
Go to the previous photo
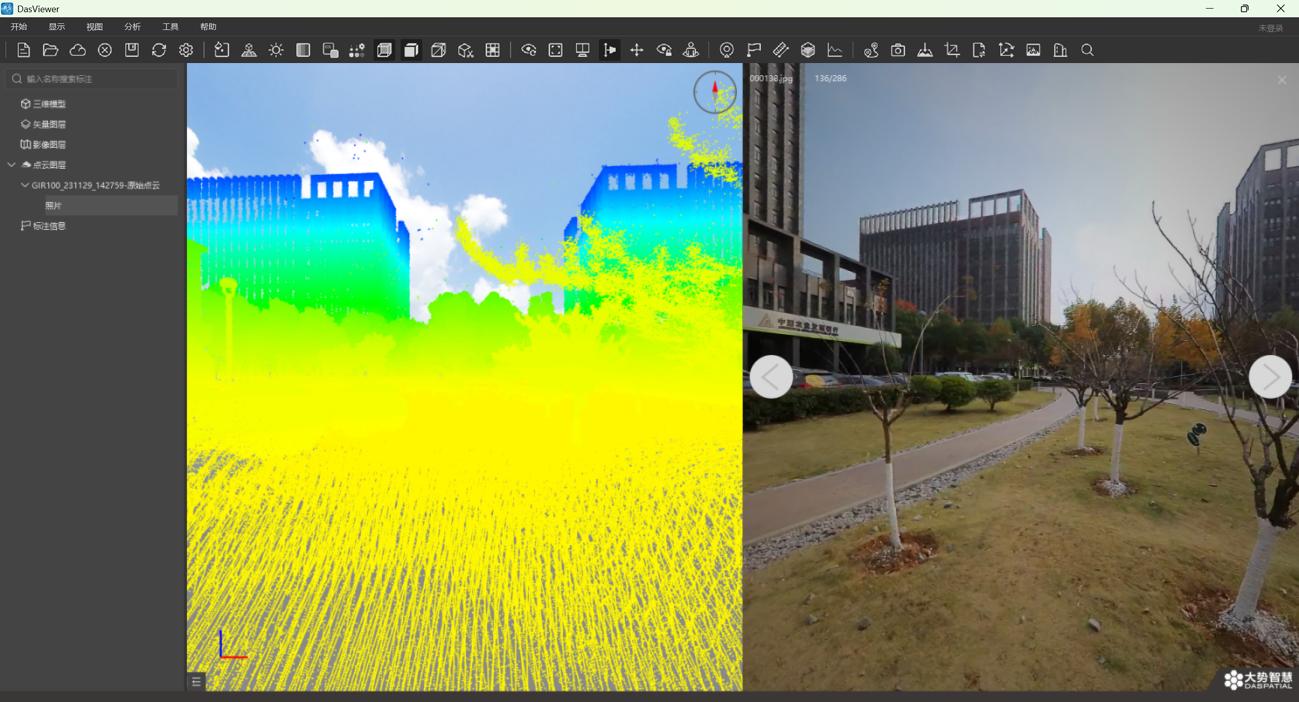click(x=771, y=377)
